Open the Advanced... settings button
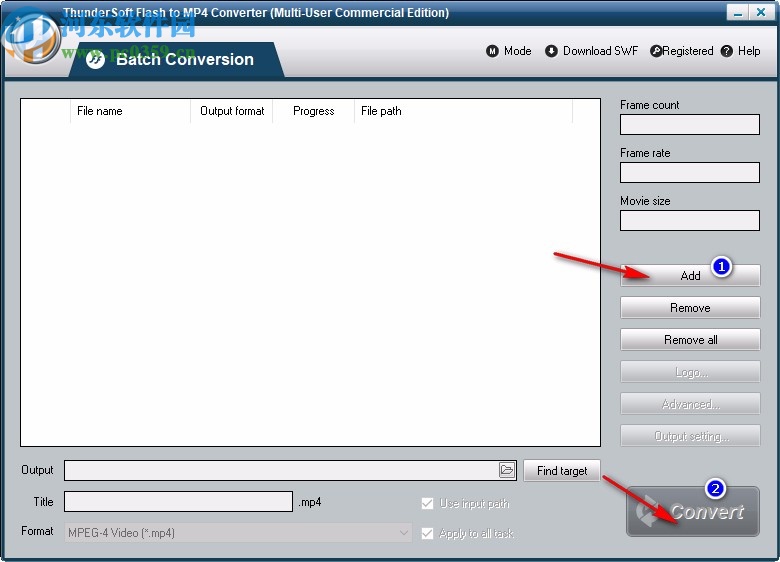This screenshot has width=780, height=562. [x=690, y=404]
